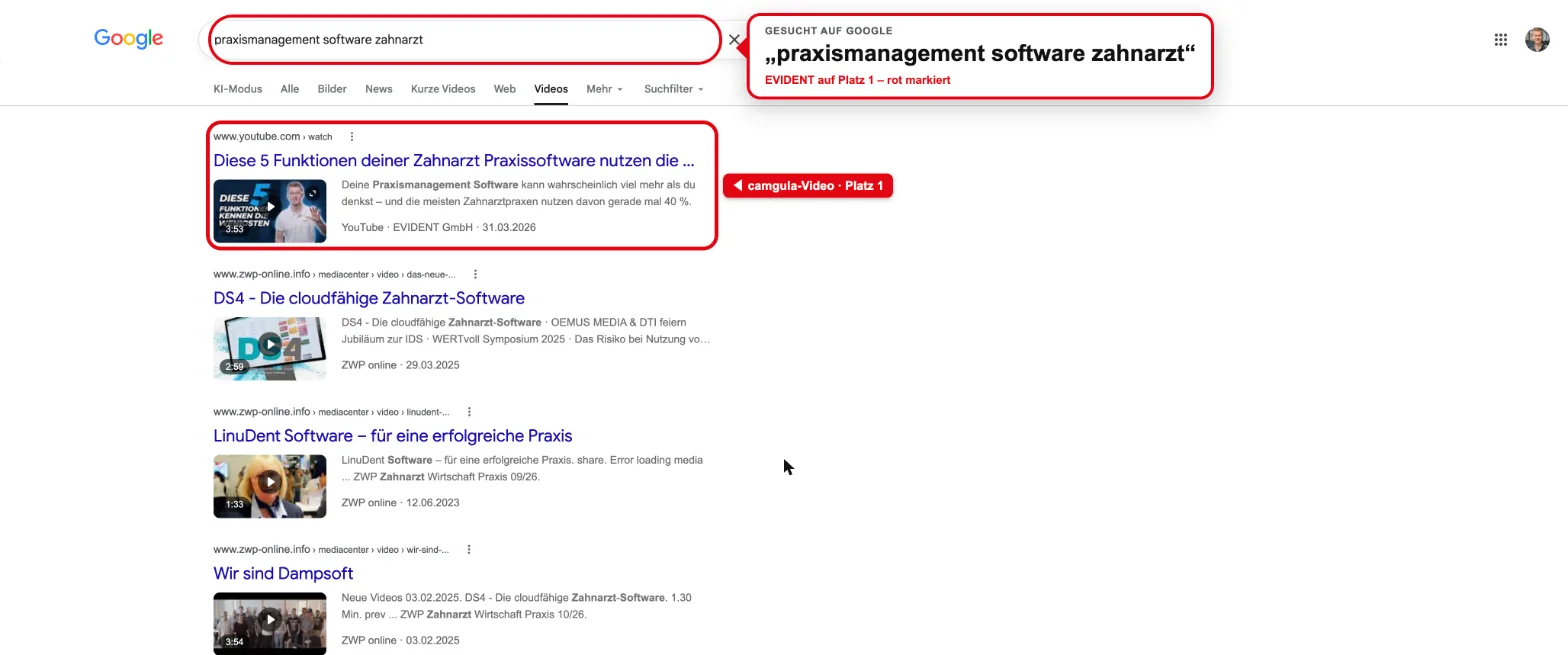Open 'Diese 5 Funktionen deiner Zahnarzt Praxissoftware' link

(453, 160)
